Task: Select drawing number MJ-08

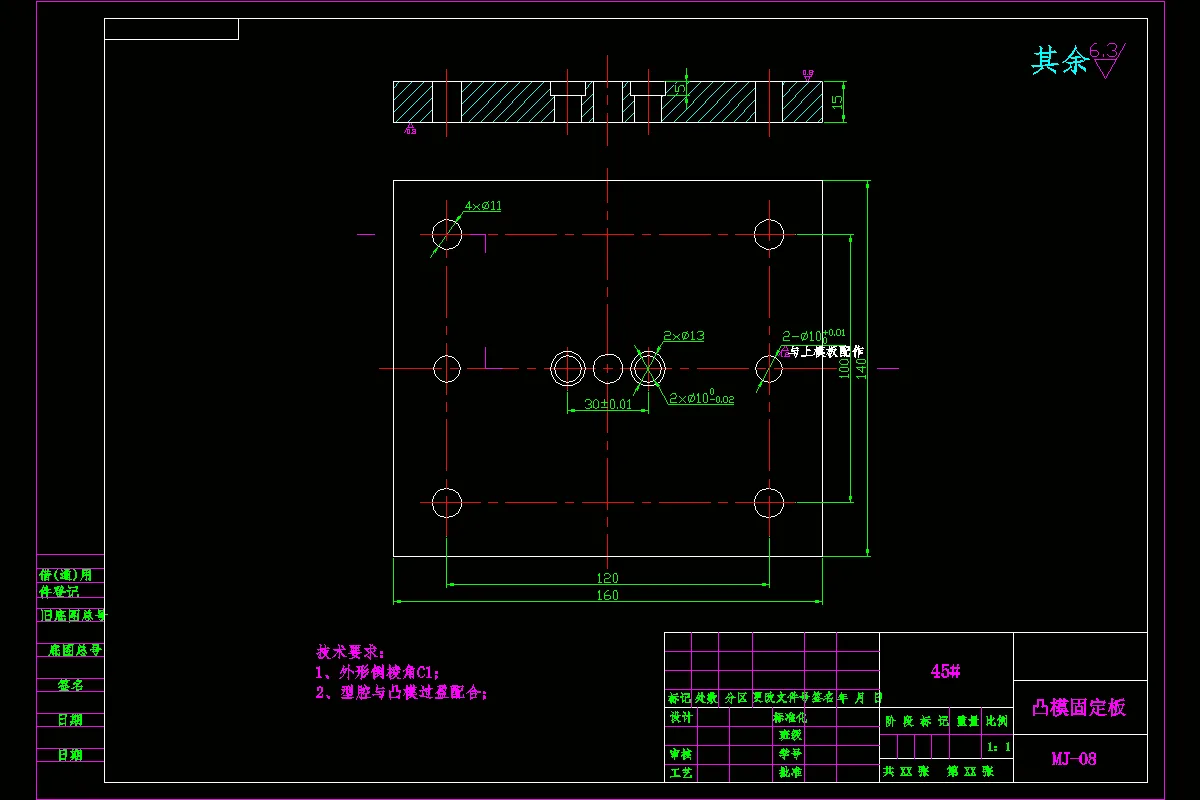Action: click(1074, 758)
